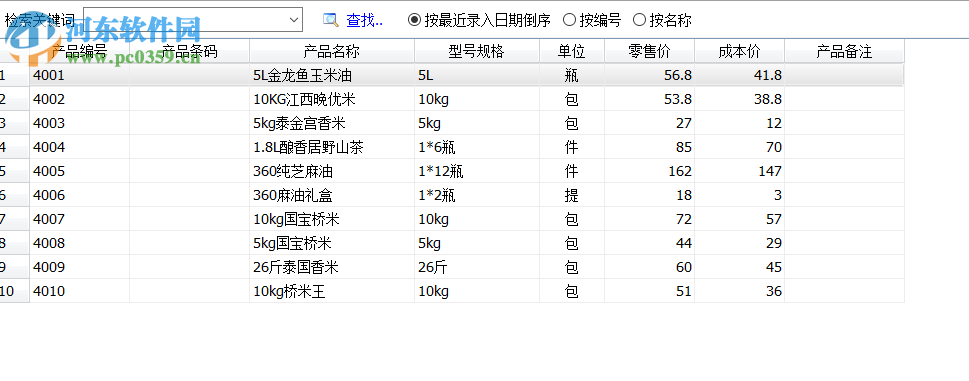Click cost price 70
Viewport: 969px width, 381px height.
[774, 147]
